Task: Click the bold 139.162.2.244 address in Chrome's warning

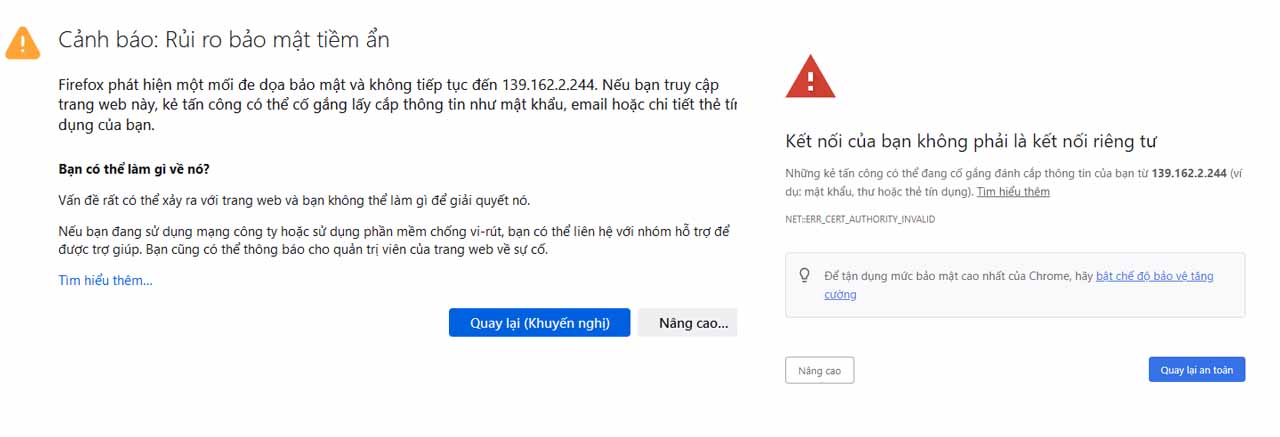Action: (x=1189, y=172)
